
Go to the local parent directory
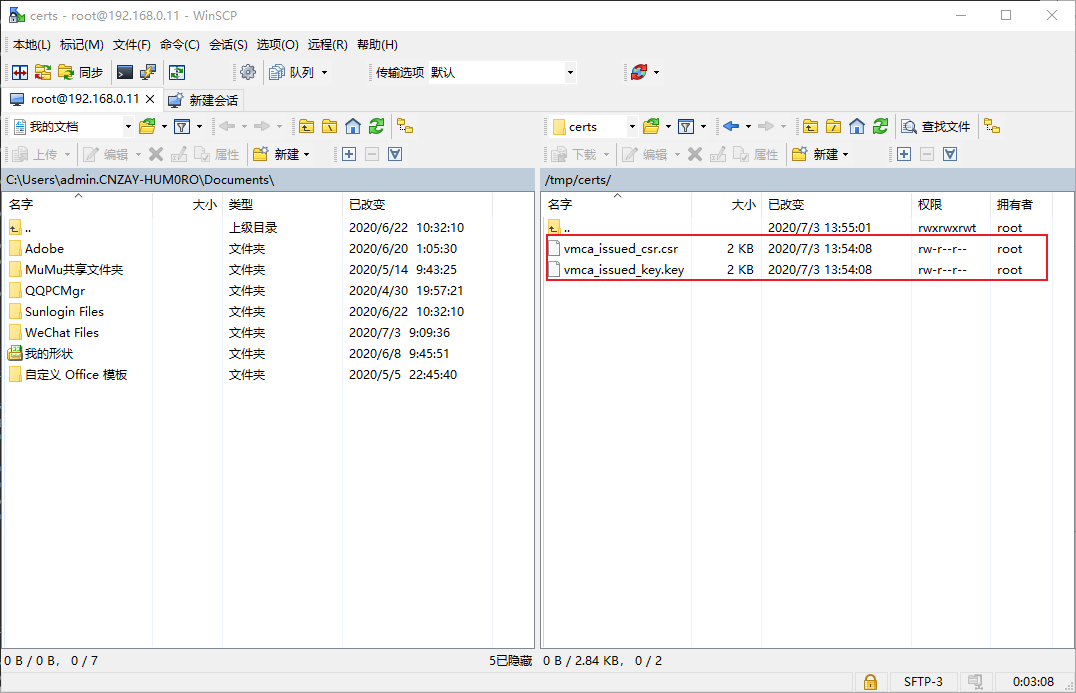306,126
